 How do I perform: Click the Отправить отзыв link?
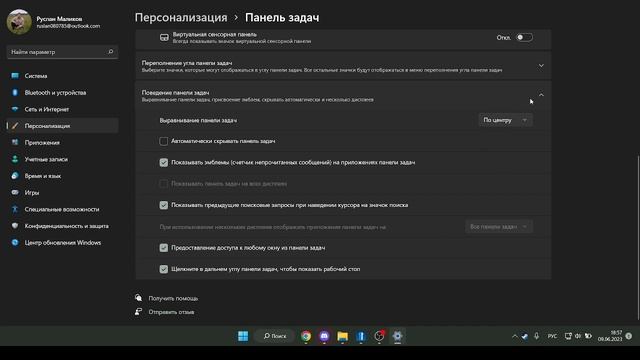point(171,312)
